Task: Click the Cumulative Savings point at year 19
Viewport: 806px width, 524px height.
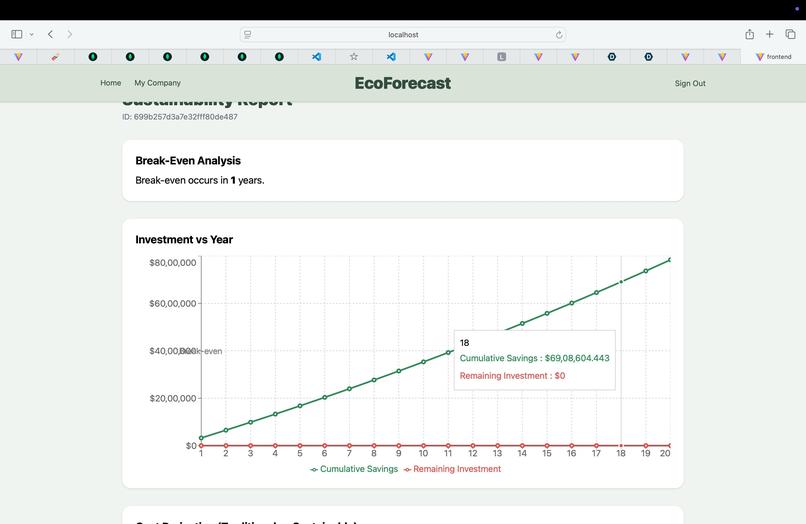Action: tap(646, 271)
